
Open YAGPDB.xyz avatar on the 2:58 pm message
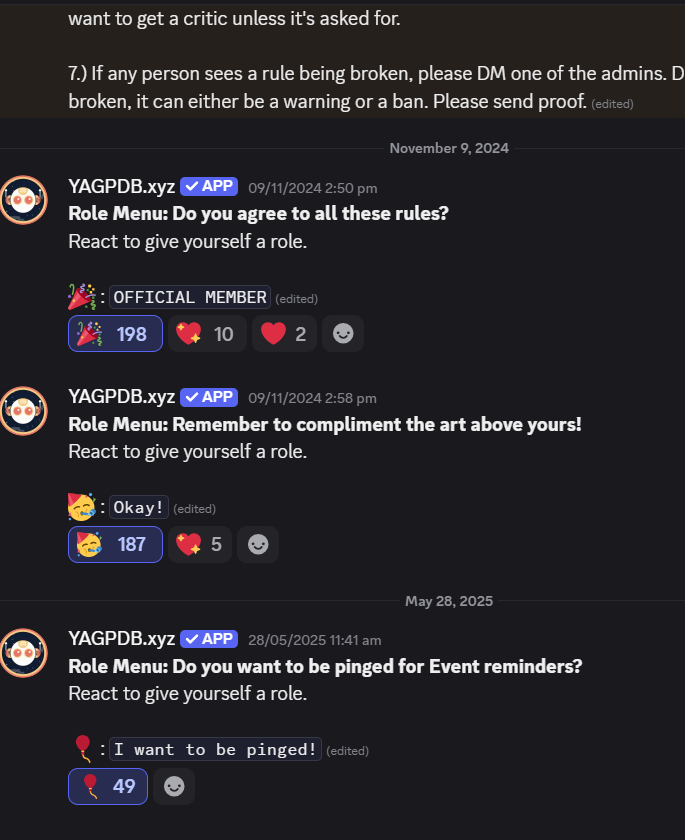[24, 411]
